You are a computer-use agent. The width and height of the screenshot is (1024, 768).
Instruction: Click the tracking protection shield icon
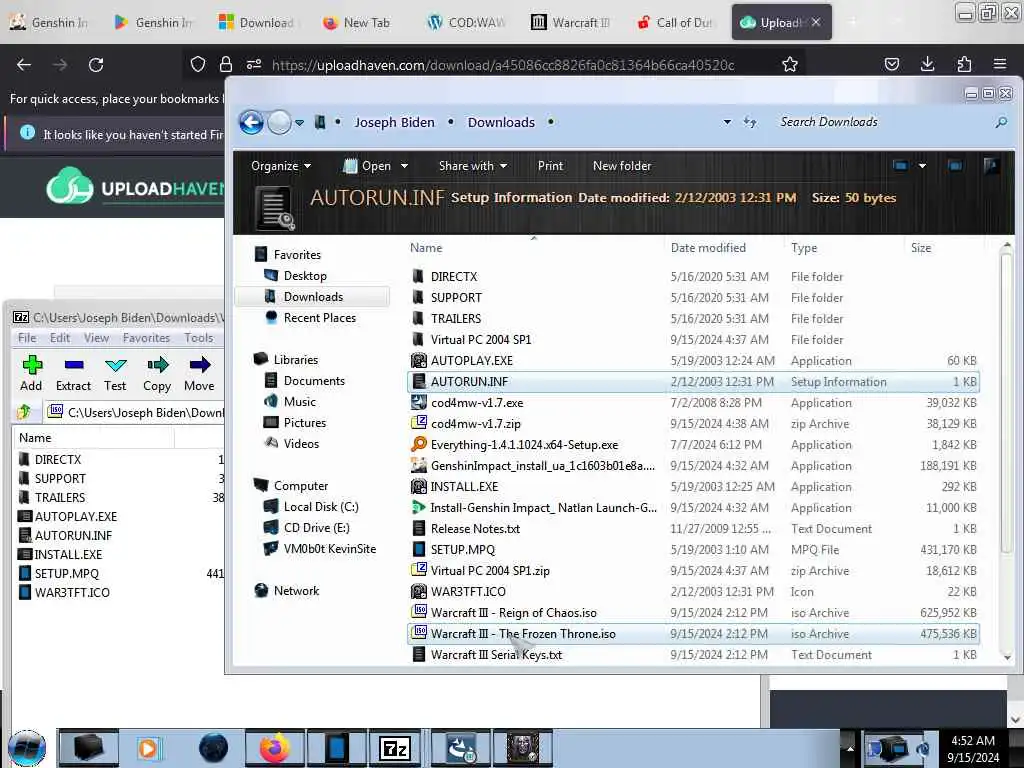click(198, 64)
